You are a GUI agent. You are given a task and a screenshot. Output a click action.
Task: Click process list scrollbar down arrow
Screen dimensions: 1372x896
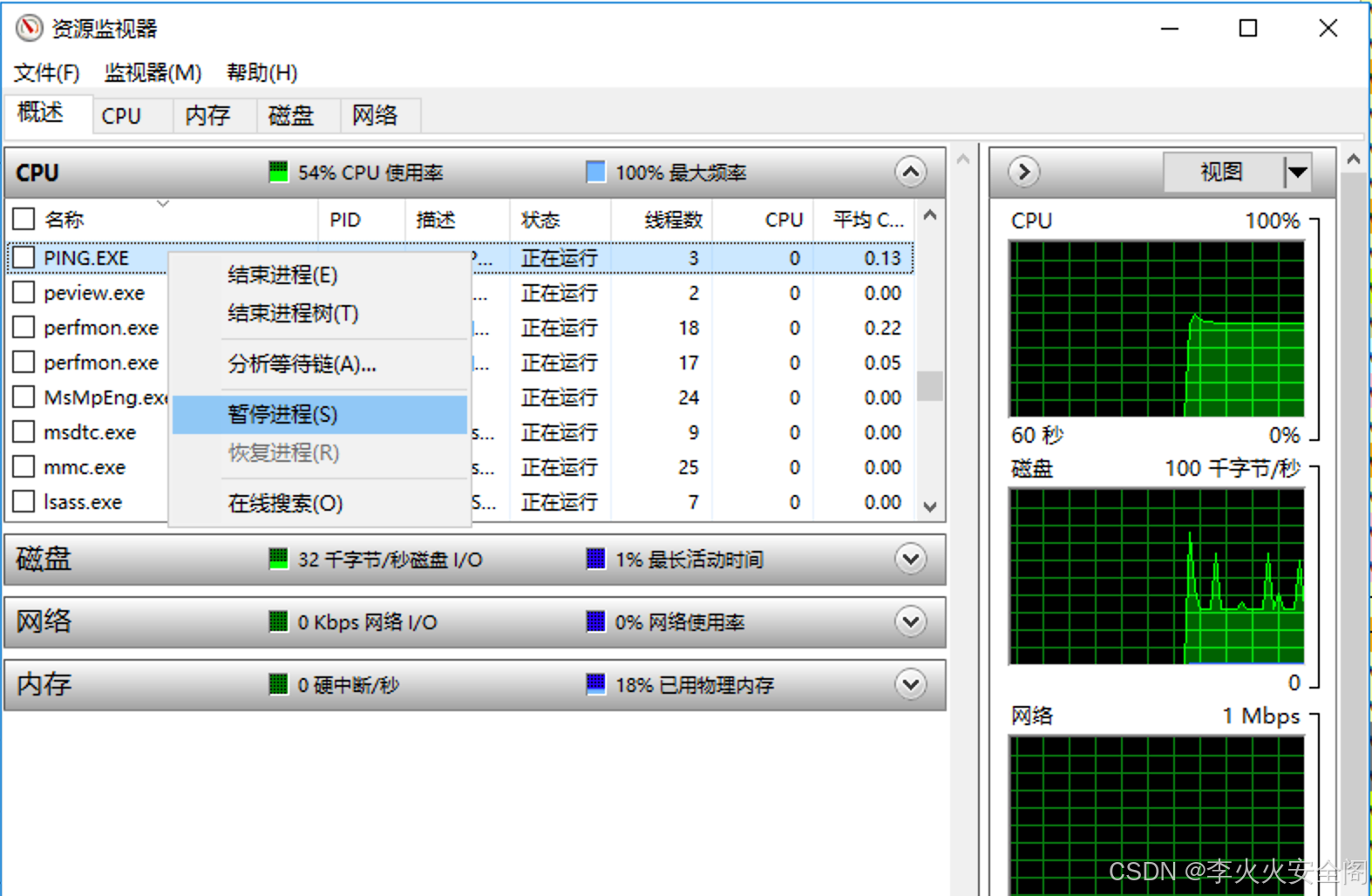[x=930, y=506]
